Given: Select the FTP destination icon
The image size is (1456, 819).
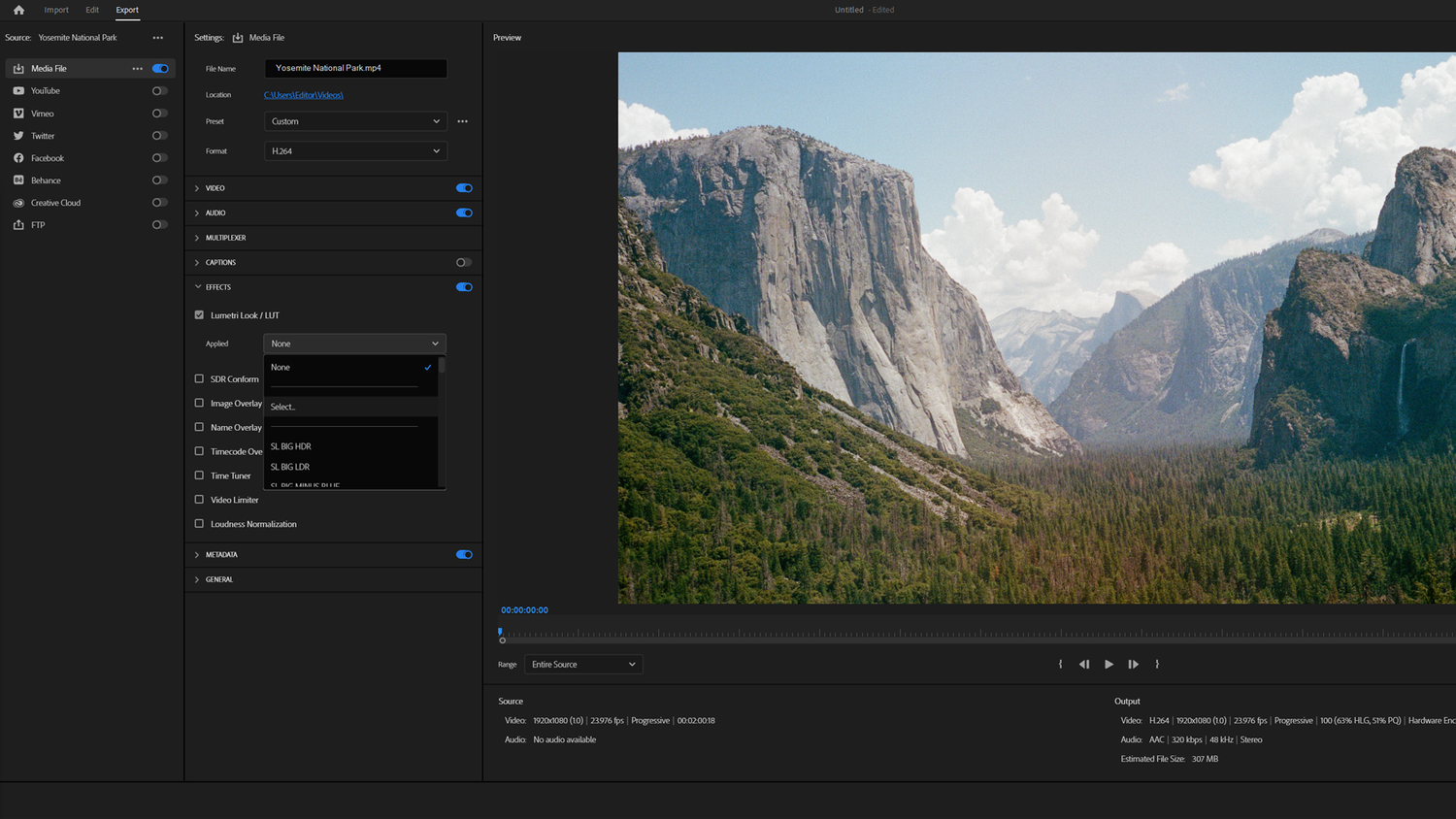Looking at the screenshot, I should coord(17,224).
